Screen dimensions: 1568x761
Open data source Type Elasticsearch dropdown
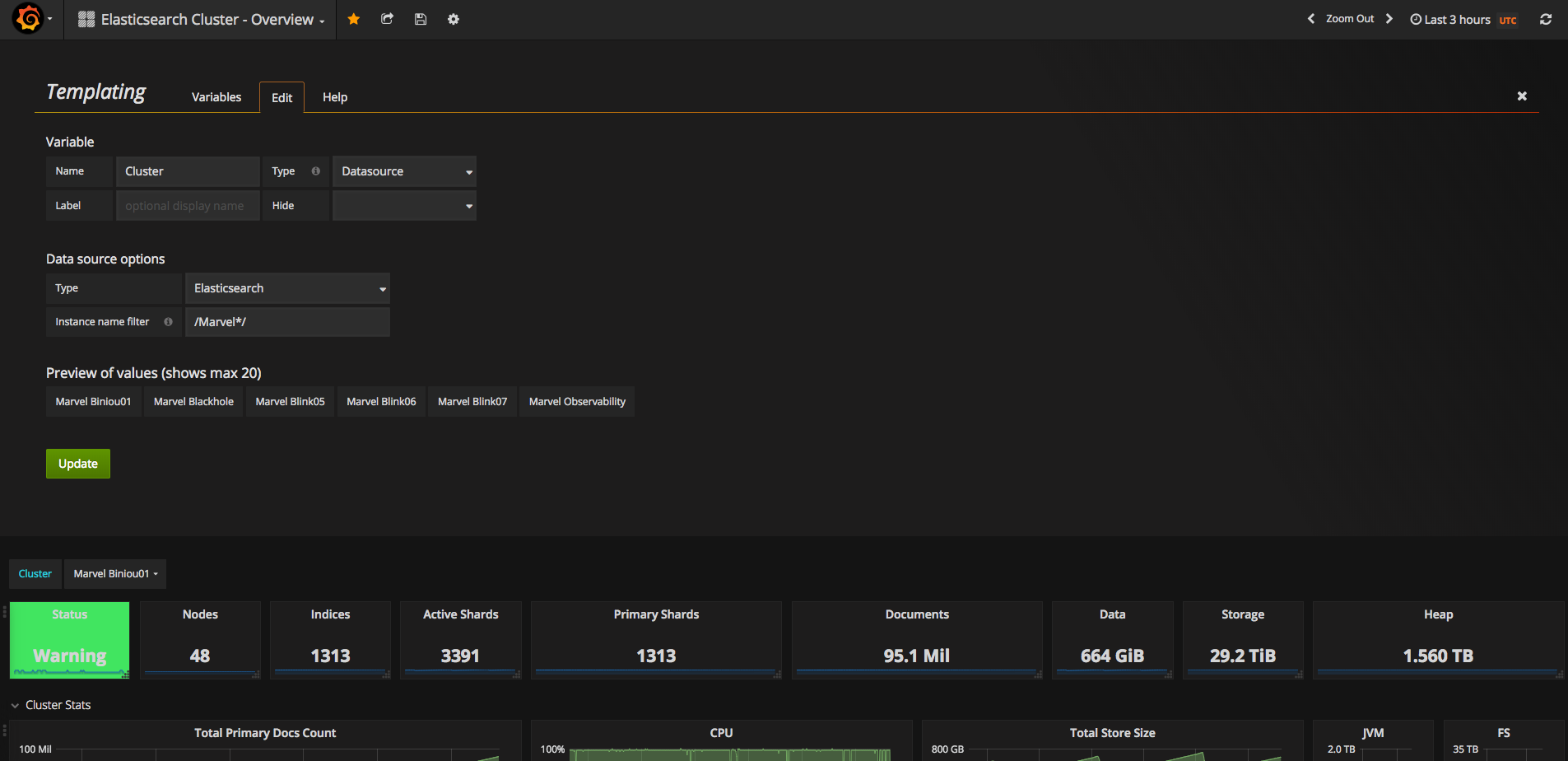[287, 288]
